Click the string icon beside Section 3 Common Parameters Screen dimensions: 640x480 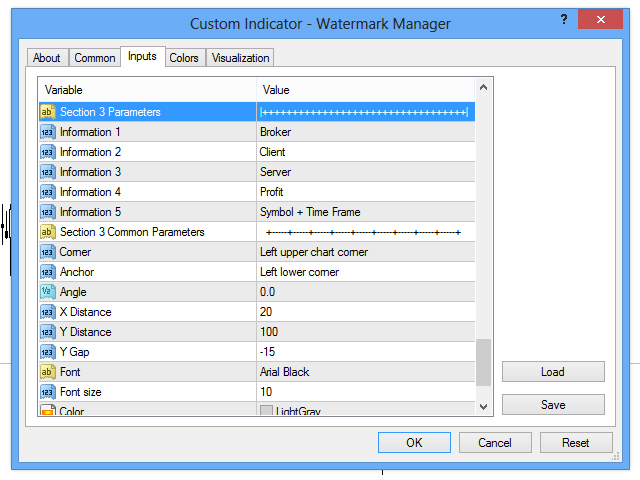48,232
